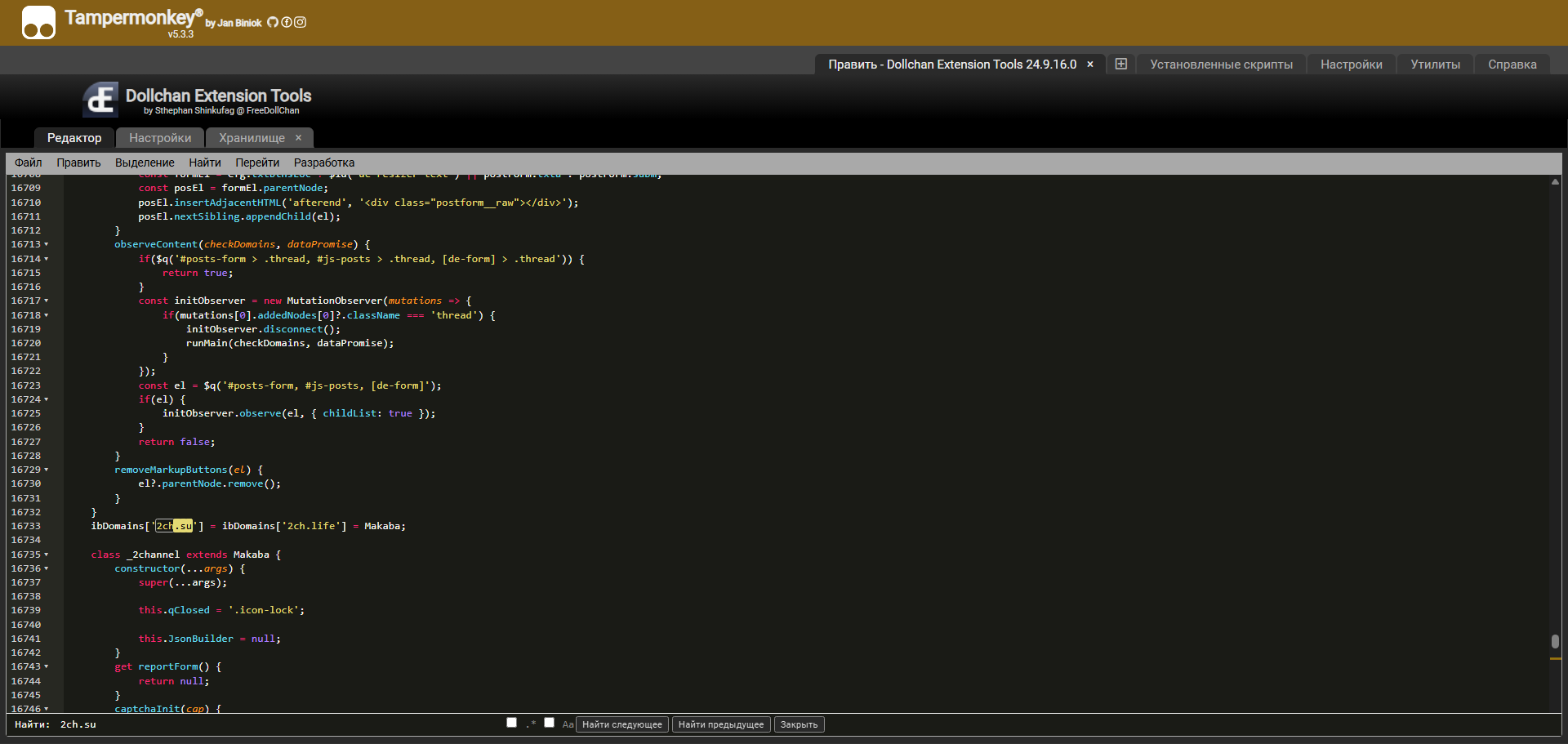Open the GitHub icon link in header

273,22
